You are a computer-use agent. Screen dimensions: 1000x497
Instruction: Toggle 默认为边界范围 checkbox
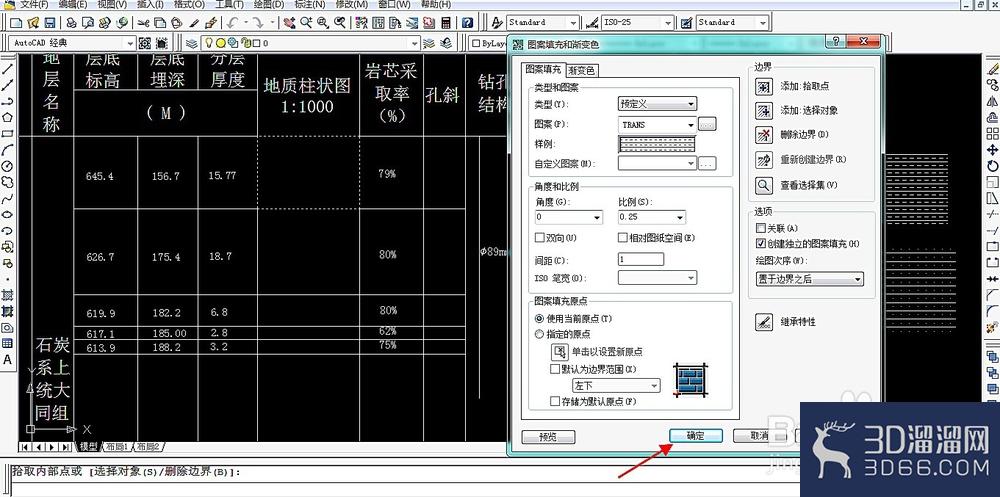[x=555, y=369]
